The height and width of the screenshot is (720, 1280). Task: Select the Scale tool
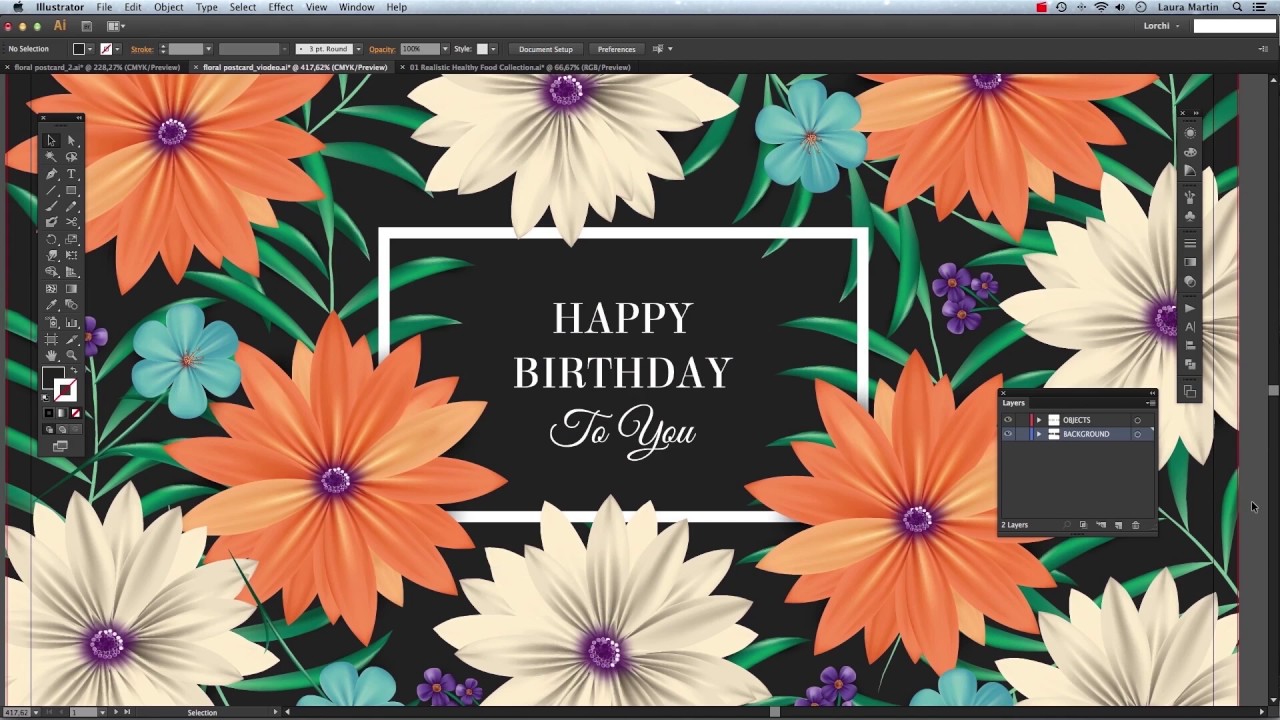[x=71, y=239]
